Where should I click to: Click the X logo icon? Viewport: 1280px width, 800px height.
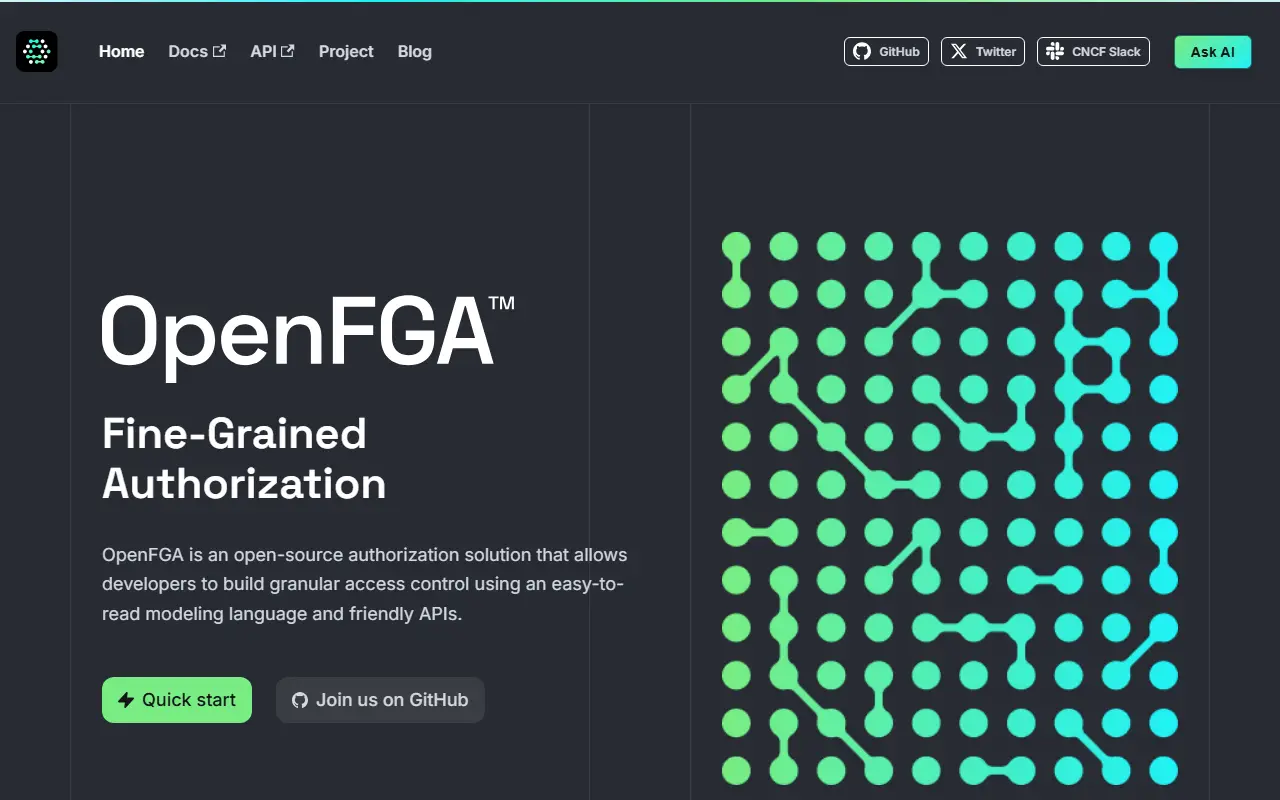(x=959, y=51)
